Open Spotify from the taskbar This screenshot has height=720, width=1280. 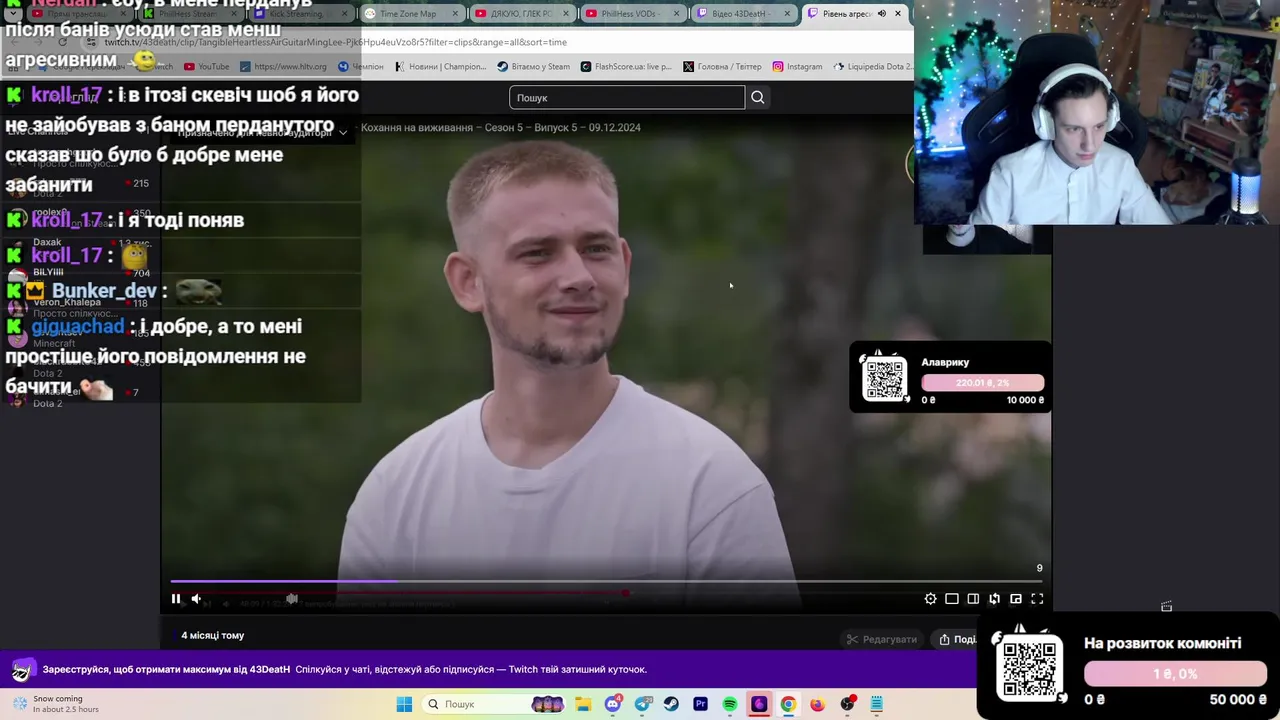[x=730, y=704]
